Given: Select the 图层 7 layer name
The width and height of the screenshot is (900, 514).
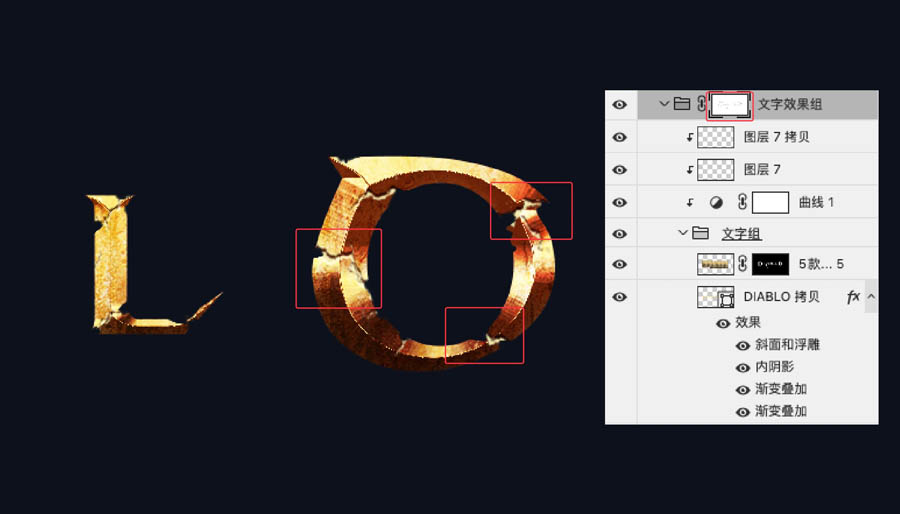Looking at the screenshot, I should pos(763,170).
